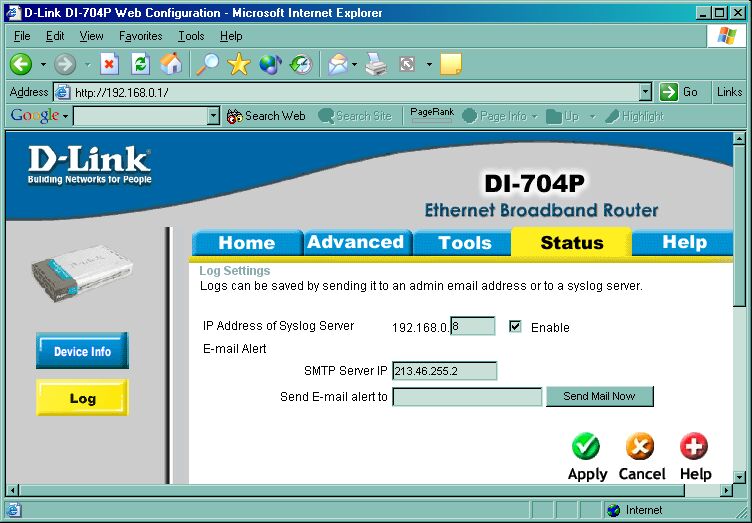This screenshot has width=752, height=523.
Task: Click the Google toolbar logo
Action: pos(35,116)
